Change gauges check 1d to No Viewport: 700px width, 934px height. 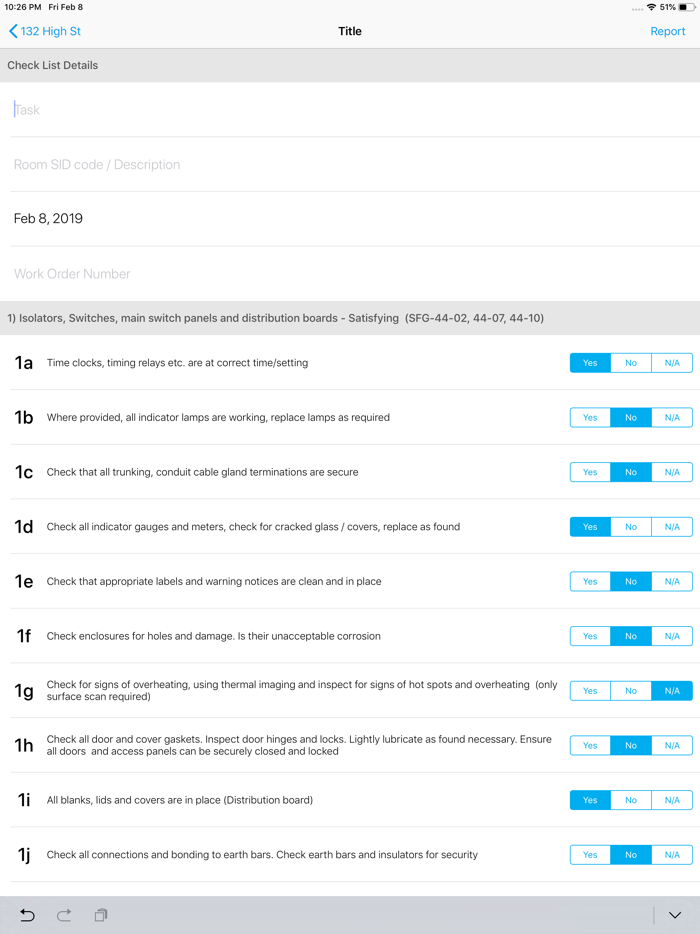tap(630, 526)
